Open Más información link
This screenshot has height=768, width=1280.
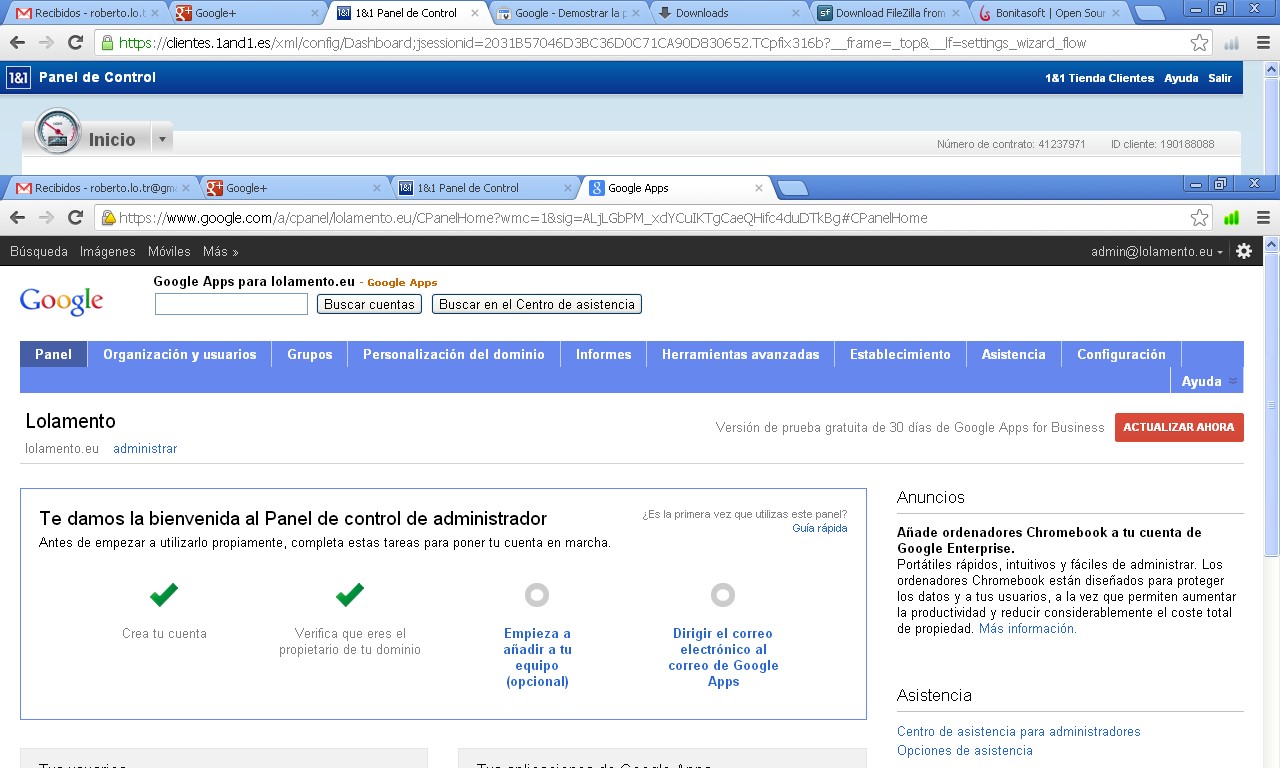pyautogui.click(x=1028, y=629)
